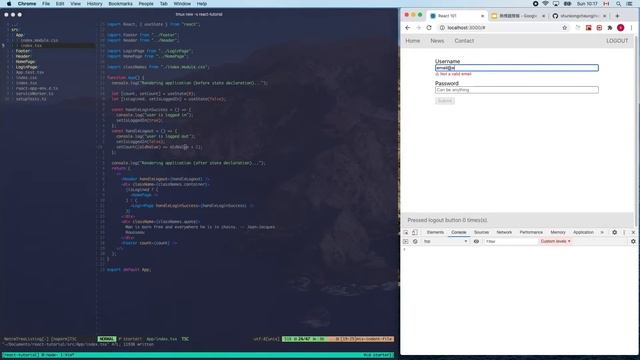The image size is (640, 360).
Task: Open the History menu
Action: (94, 4)
